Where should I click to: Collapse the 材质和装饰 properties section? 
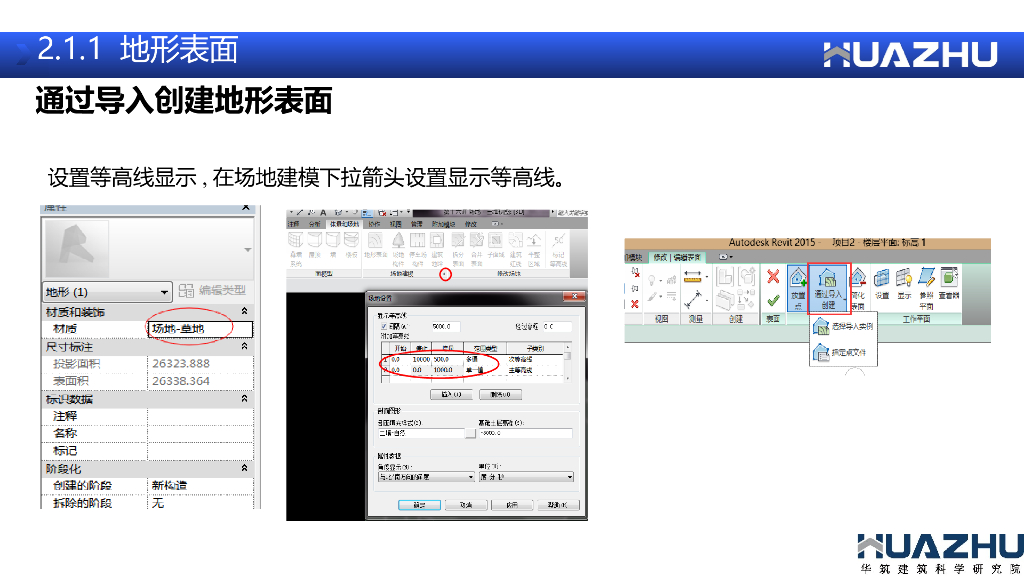[x=244, y=312]
